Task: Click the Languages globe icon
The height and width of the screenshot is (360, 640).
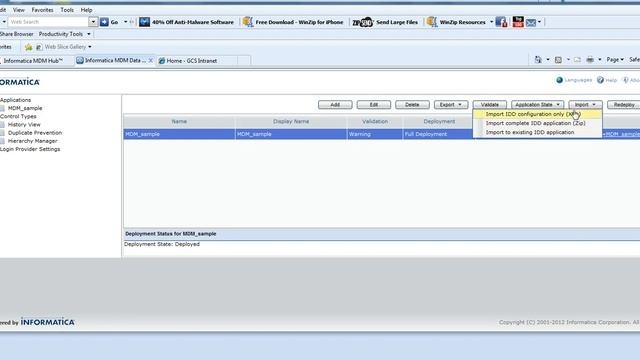Action: pos(560,80)
